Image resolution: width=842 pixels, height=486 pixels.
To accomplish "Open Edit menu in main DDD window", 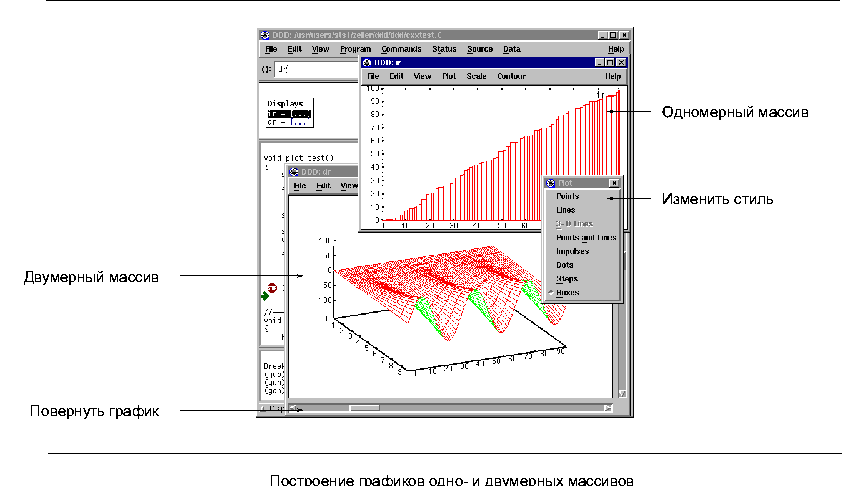I will [x=294, y=49].
